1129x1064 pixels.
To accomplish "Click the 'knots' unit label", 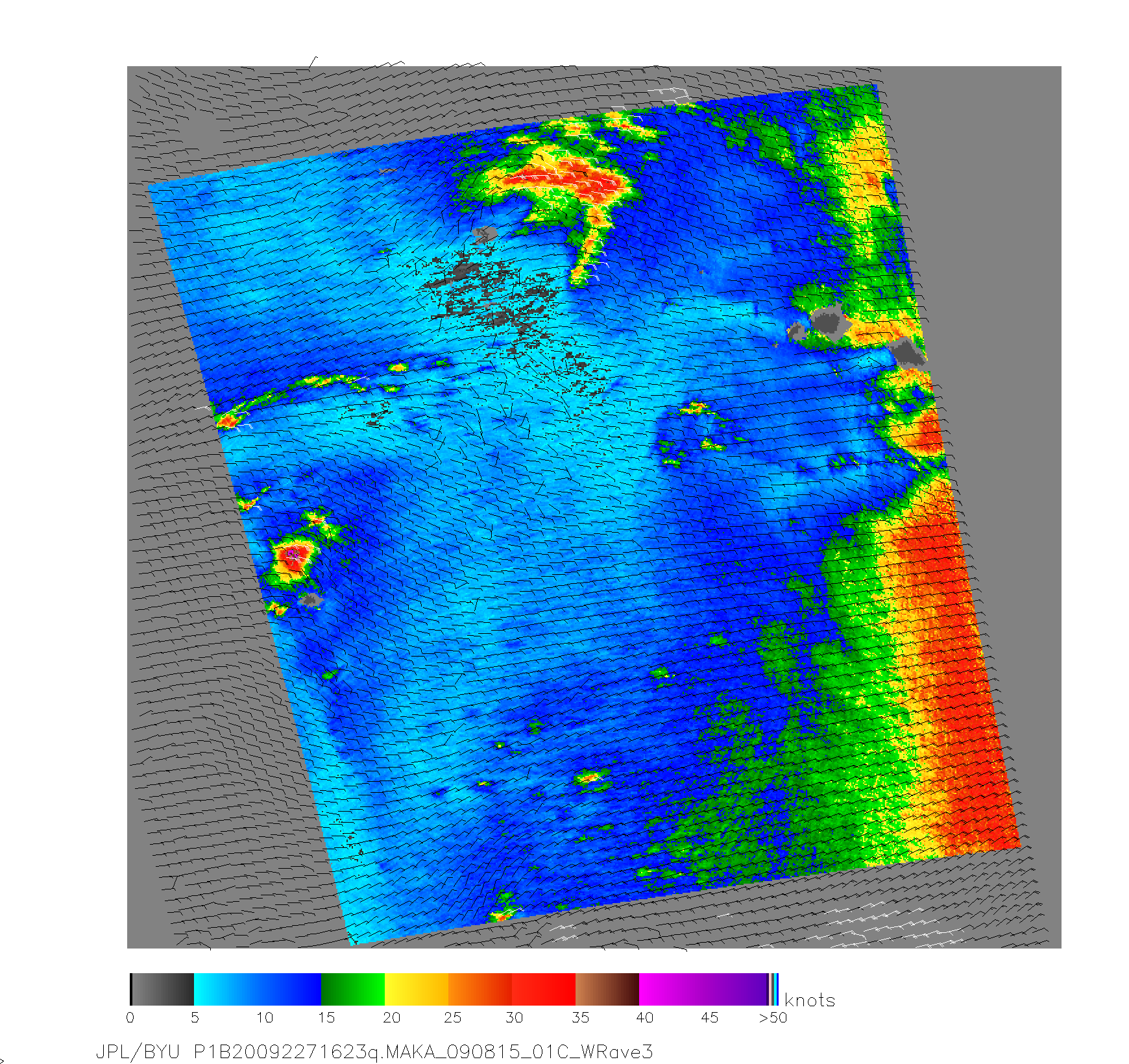I will 810,1000.
